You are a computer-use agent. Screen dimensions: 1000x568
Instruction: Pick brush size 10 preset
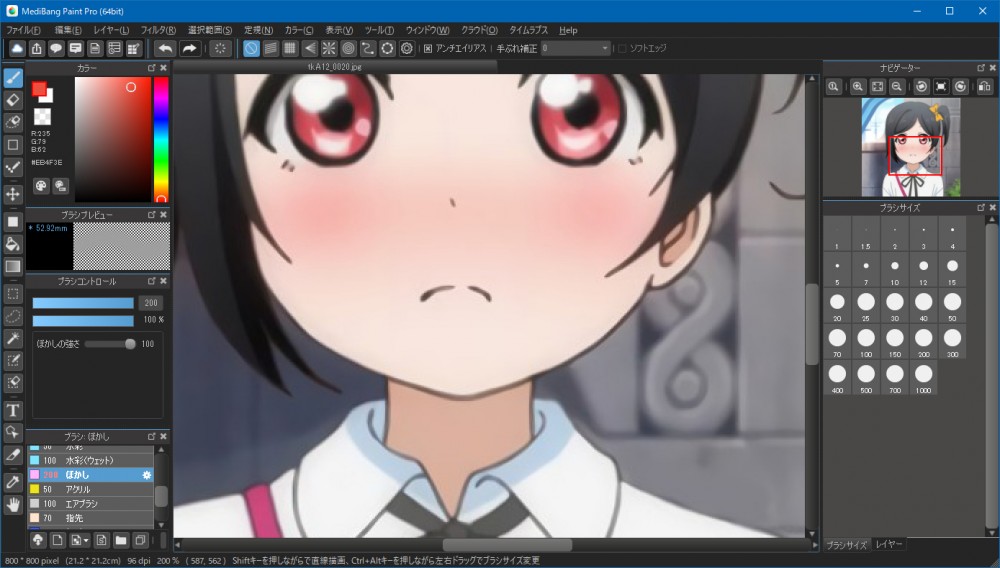[x=895, y=270]
